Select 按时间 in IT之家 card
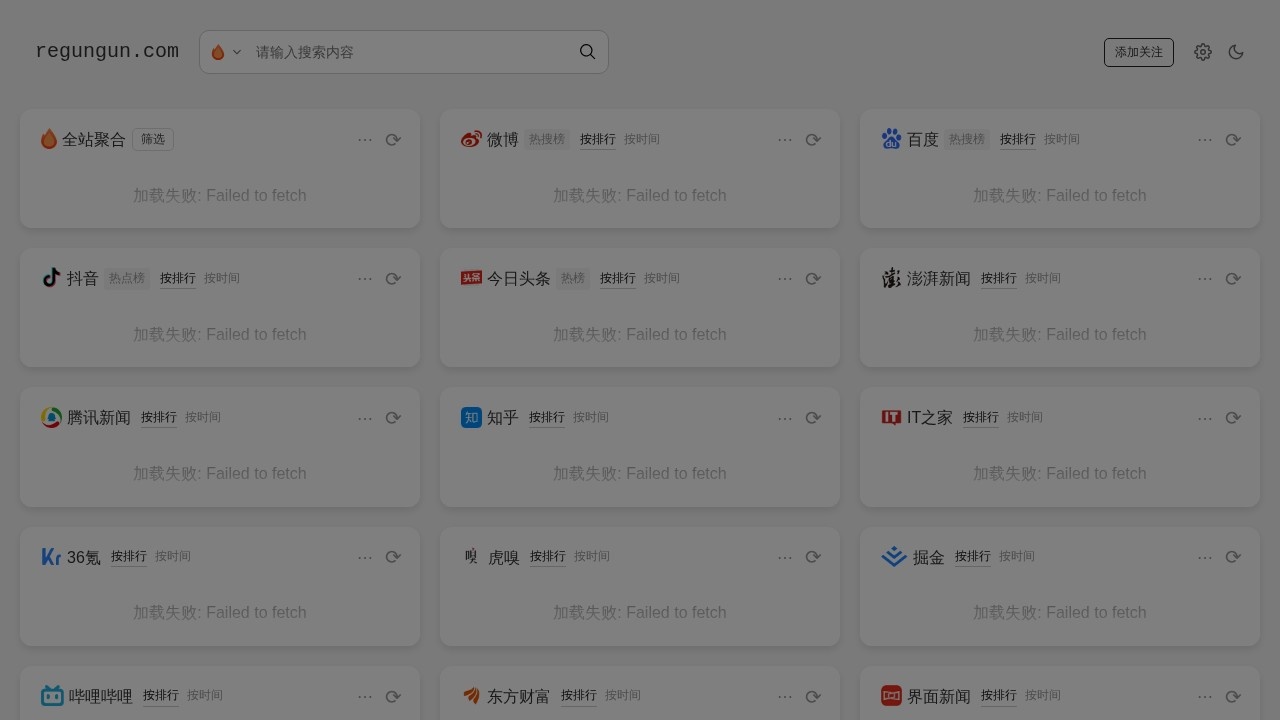This screenshot has height=720, width=1280. 1025,417
